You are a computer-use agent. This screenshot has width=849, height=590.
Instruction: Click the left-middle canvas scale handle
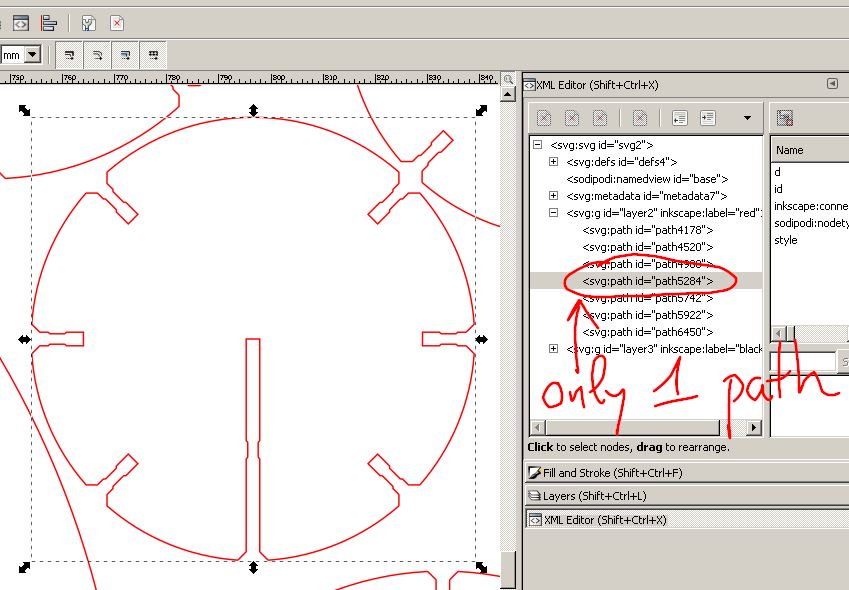coord(24,339)
